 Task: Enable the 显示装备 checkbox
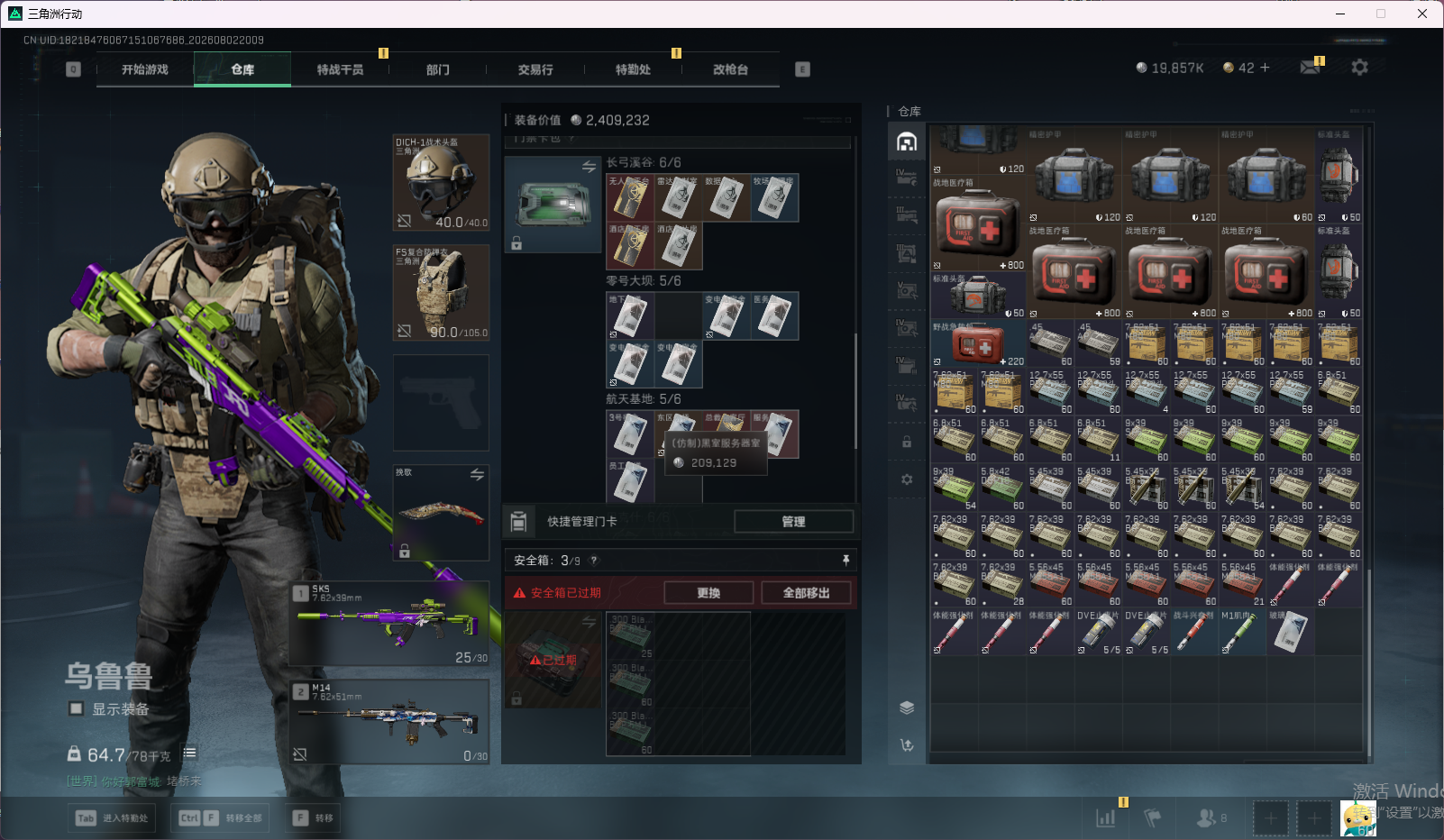[77, 708]
